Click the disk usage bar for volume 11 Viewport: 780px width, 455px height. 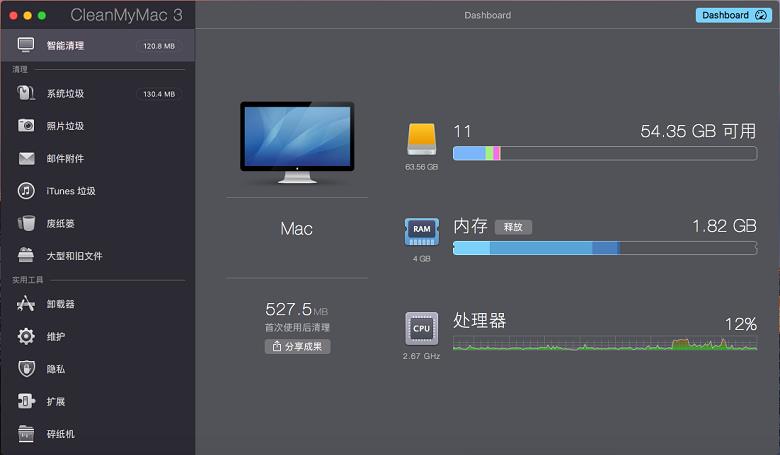605,153
